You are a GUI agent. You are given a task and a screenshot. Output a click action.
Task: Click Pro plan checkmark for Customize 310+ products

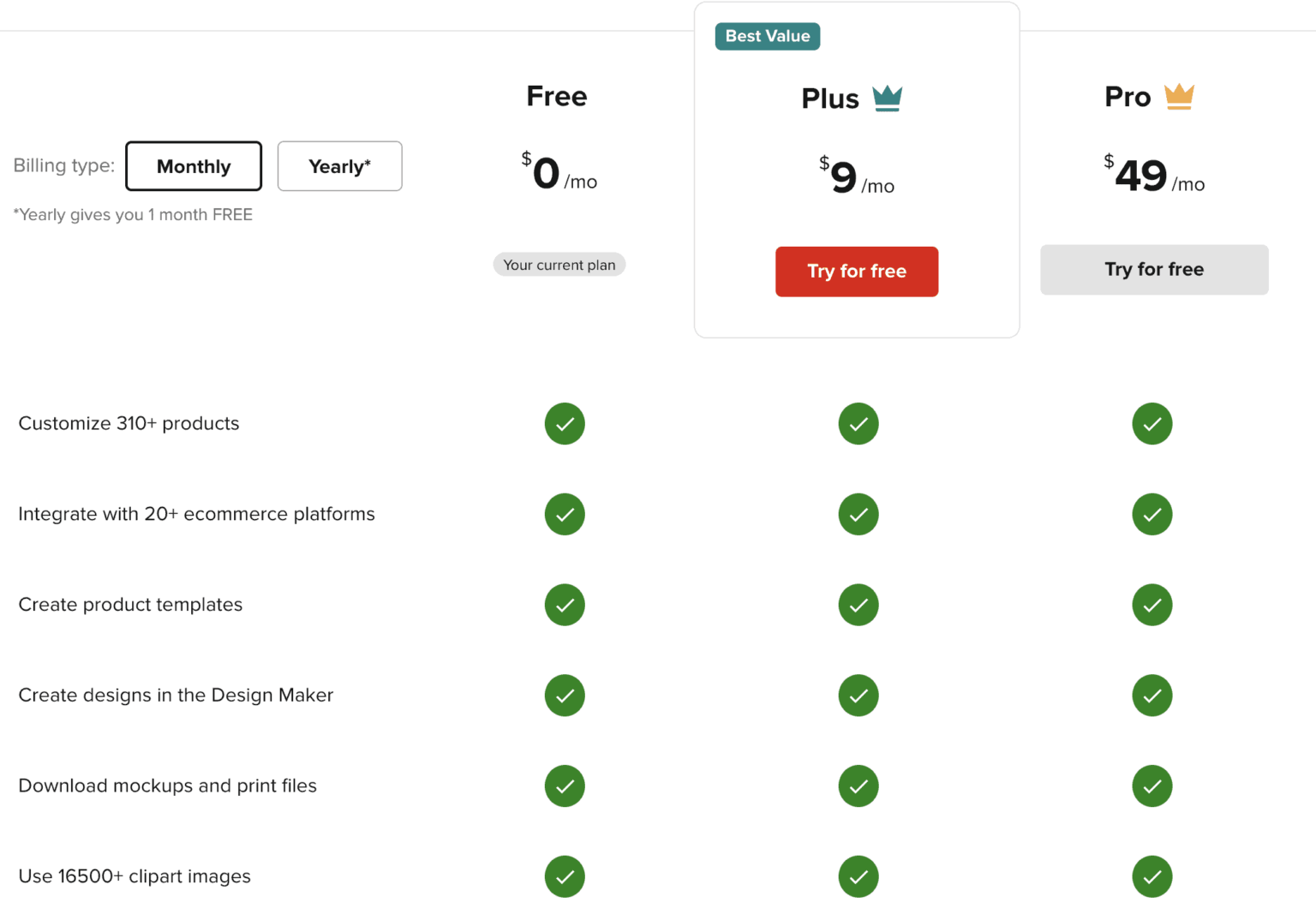tap(1151, 424)
